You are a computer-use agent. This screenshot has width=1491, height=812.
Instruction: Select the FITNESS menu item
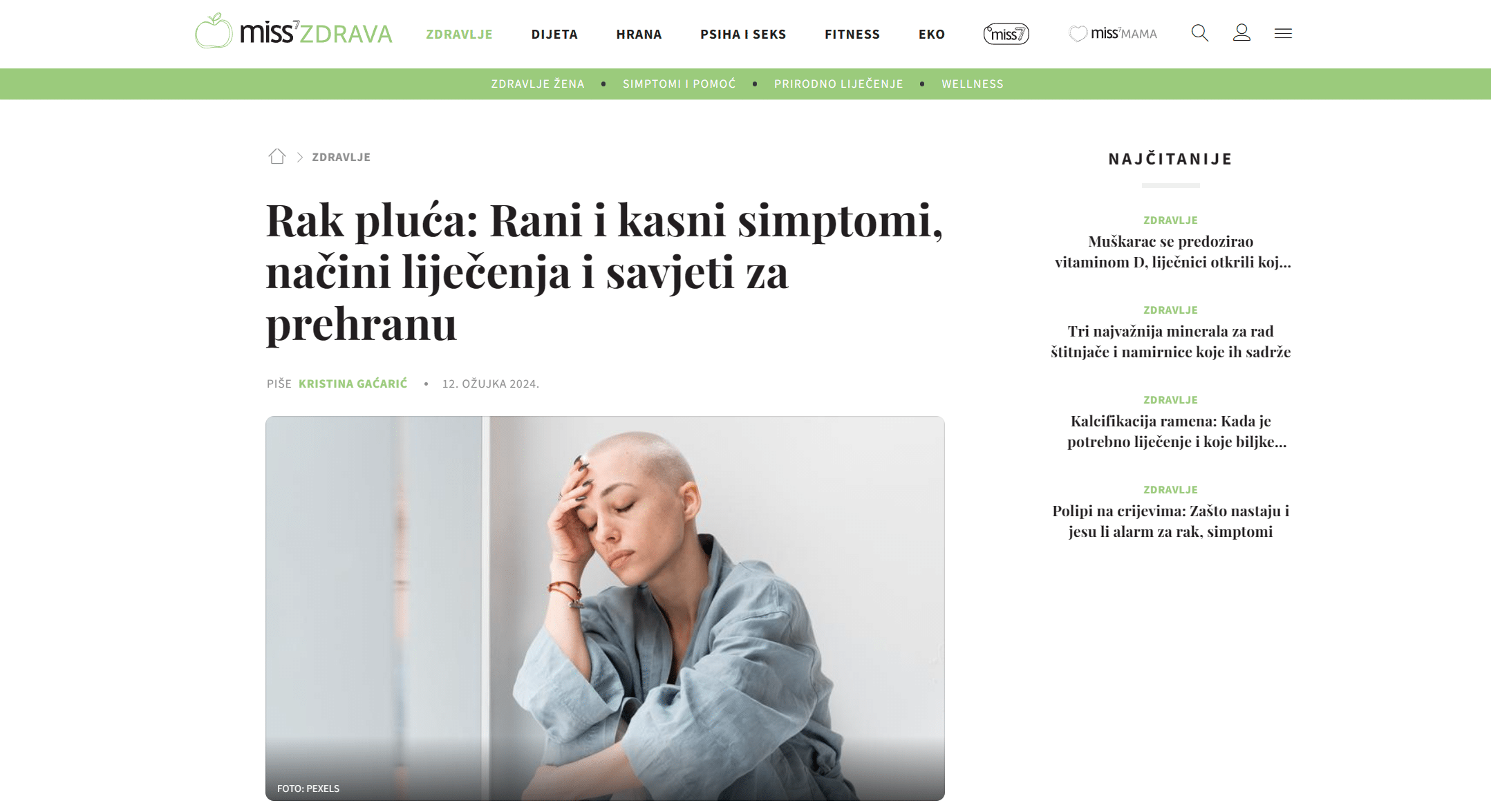[x=852, y=34]
